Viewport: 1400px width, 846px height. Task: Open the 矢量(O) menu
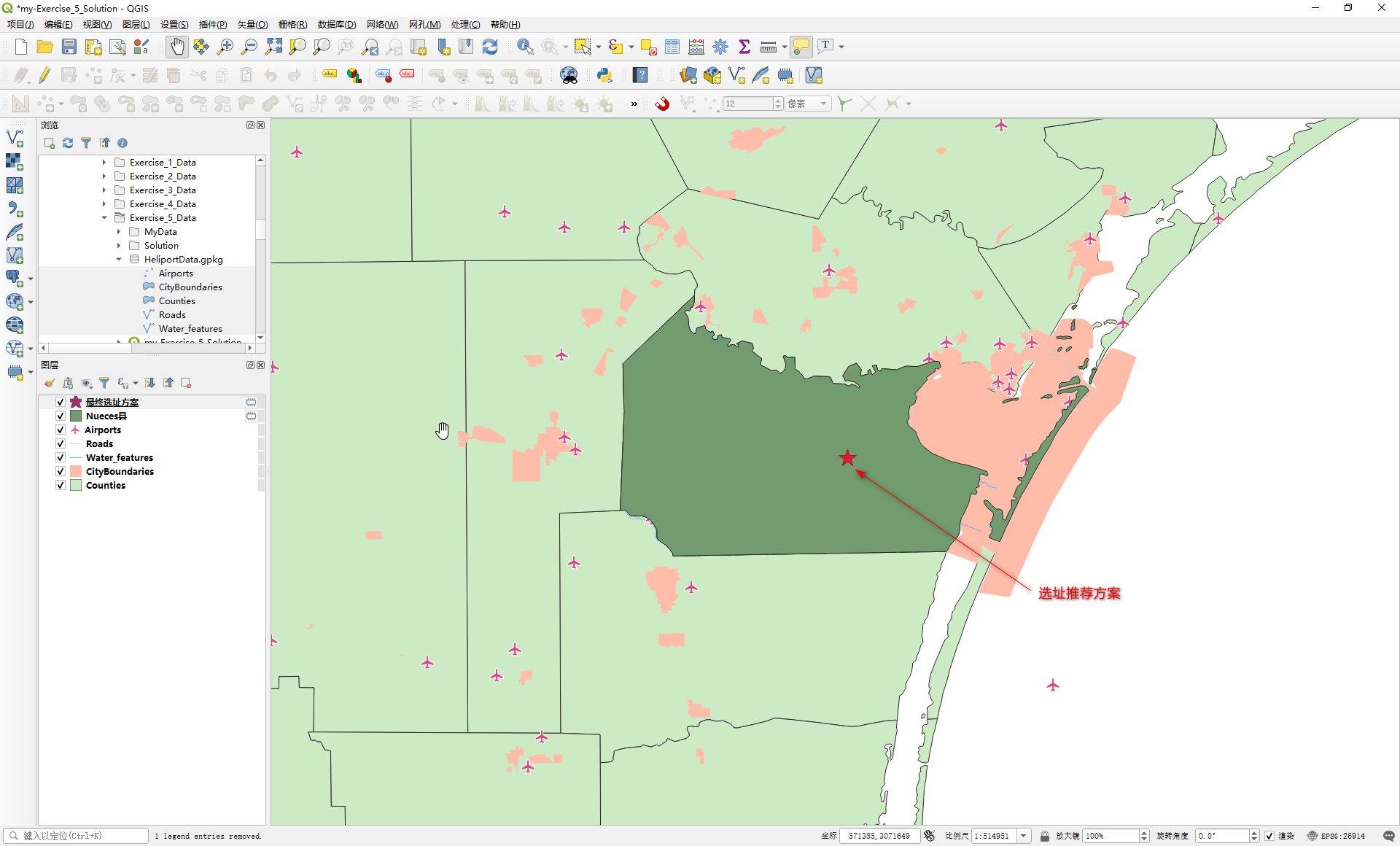tap(252, 24)
